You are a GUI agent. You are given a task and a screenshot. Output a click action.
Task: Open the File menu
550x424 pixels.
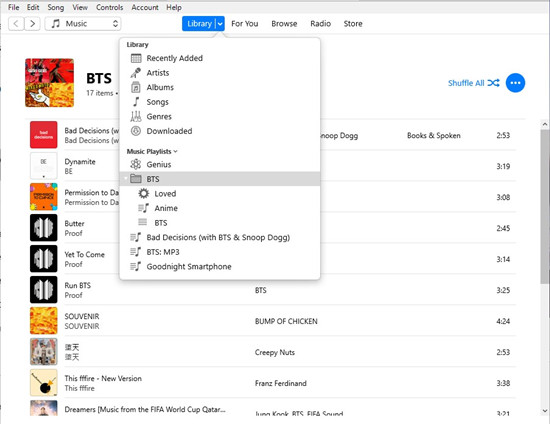pyautogui.click(x=14, y=7)
